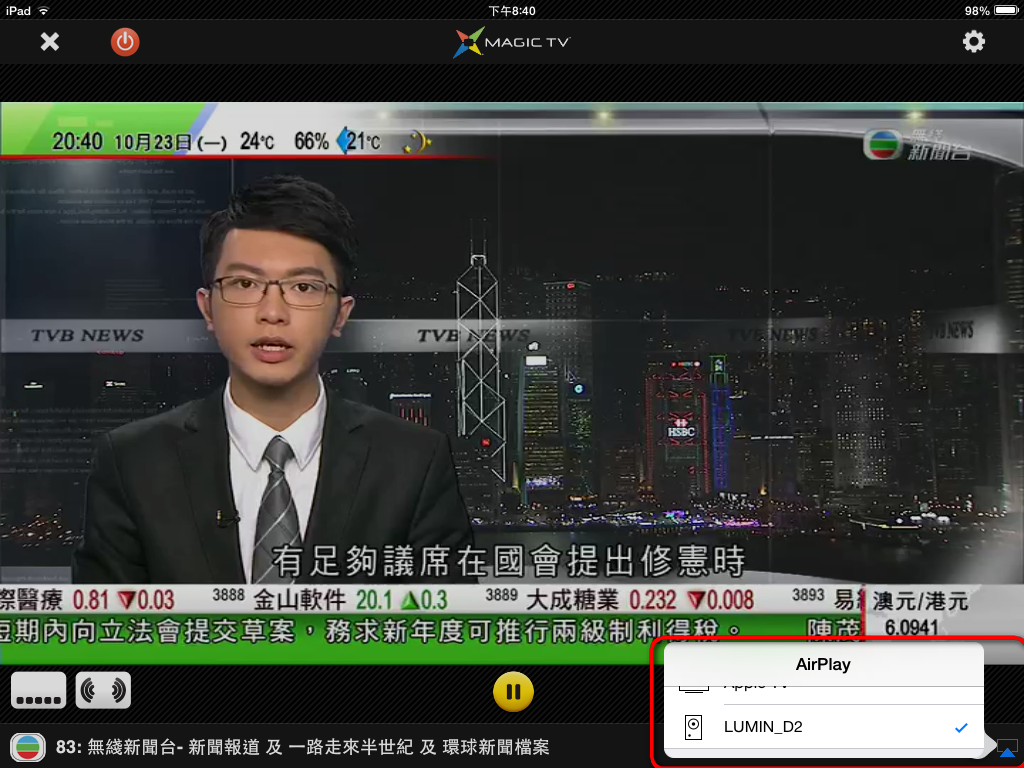Open settings with the gear icon
This screenshot has width=1024, height=768.
point(973,41)
